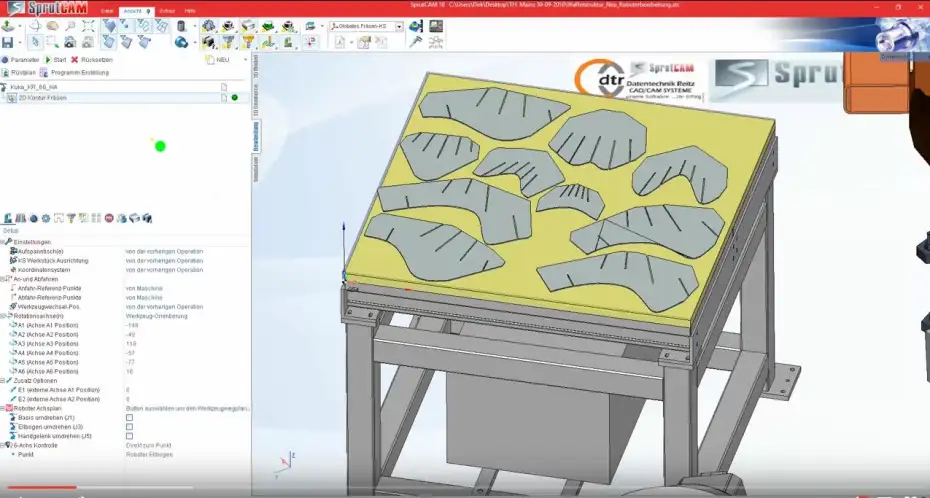Open the Datei menu
The height and width of the screenshot is (498, 930).
coord(107,11)
